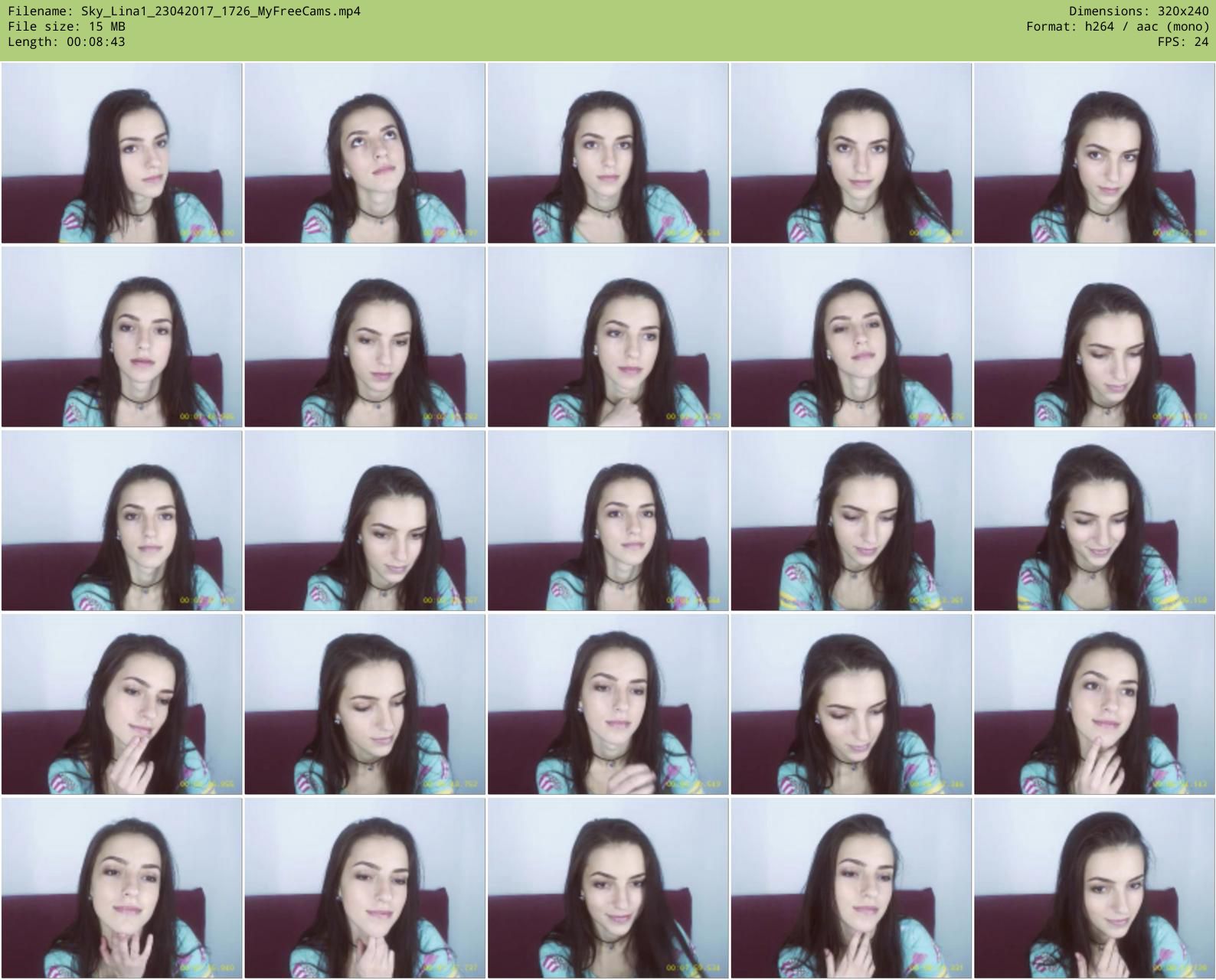
Task: Select the fifth thumbnail in row four
Action: (1094, 704)
